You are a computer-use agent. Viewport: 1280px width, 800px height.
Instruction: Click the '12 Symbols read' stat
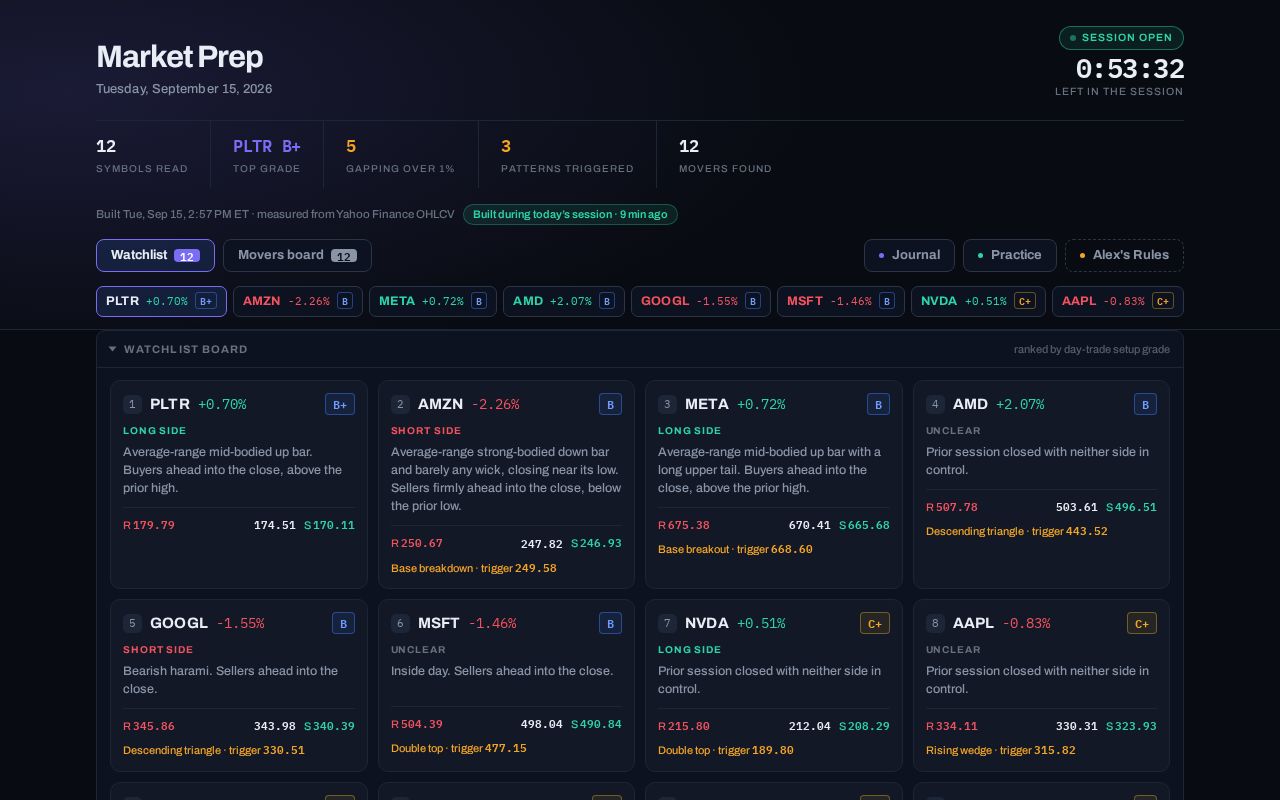[142, 155]
